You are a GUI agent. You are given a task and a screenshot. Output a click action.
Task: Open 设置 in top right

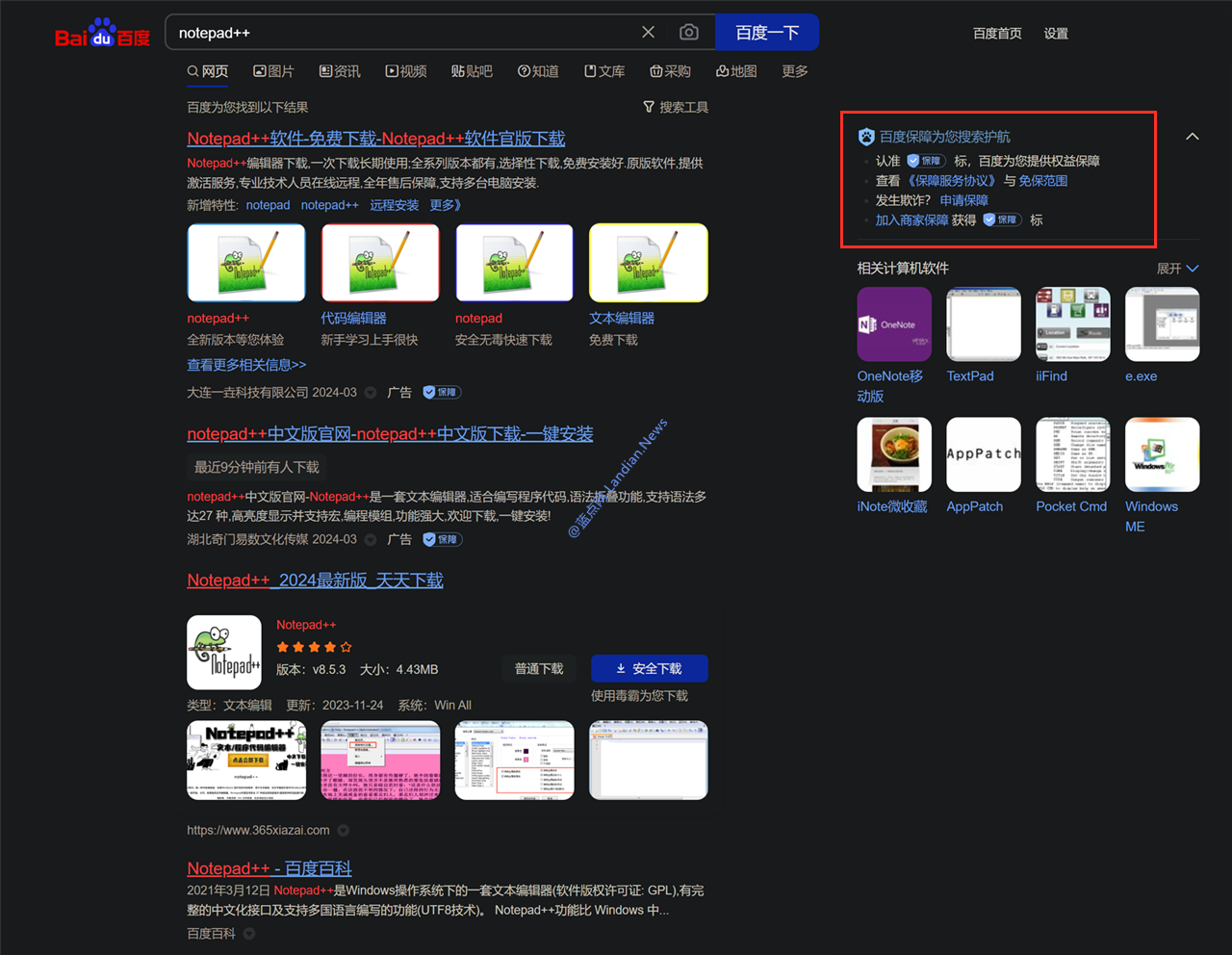coord(1056,33)
